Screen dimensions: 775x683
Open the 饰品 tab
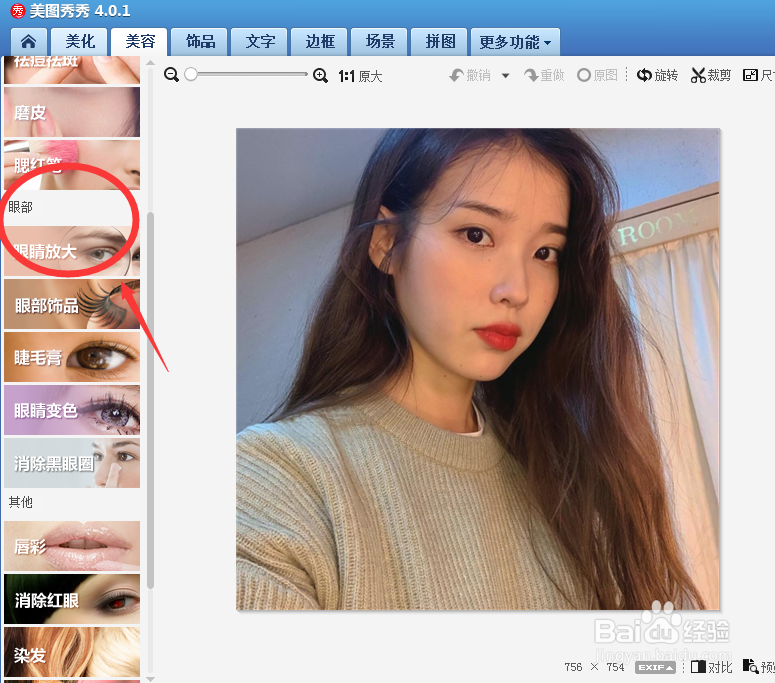coord(200,42)
